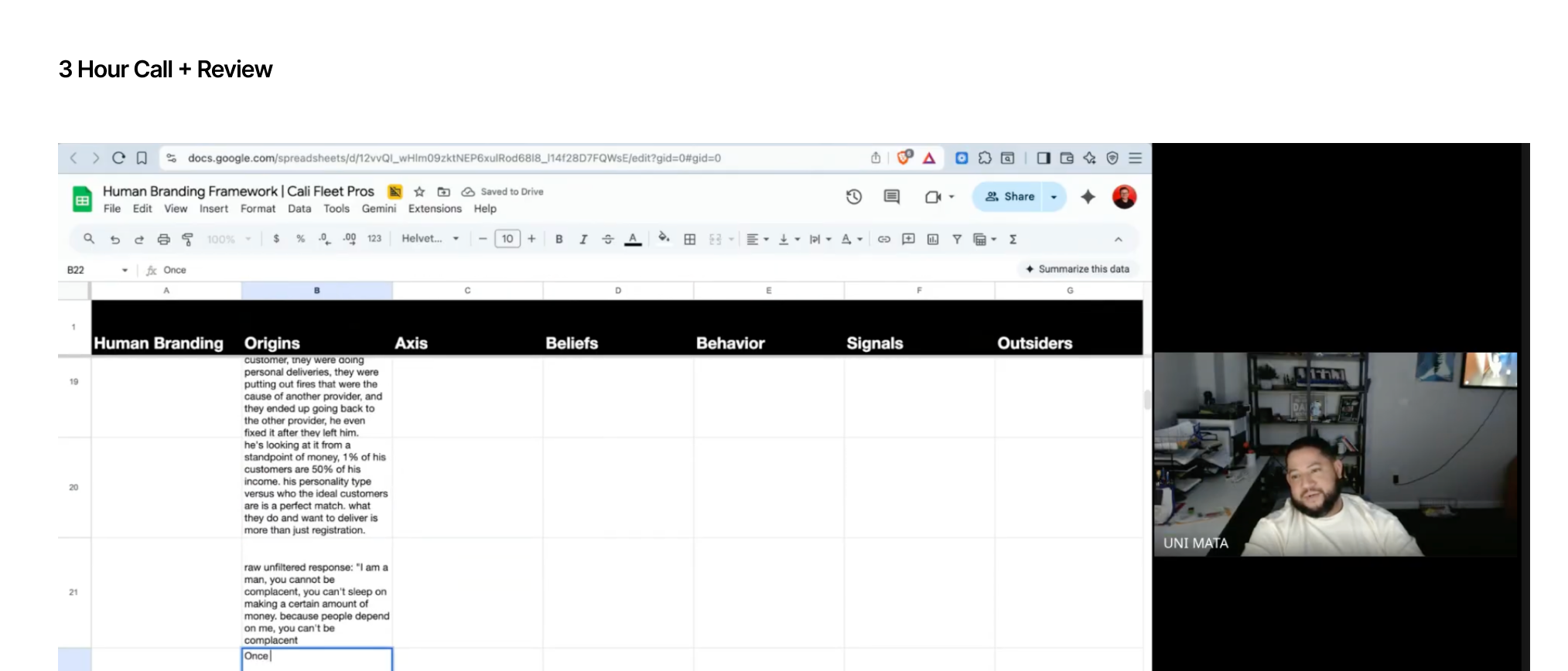Viewport: 1568px width, 671px height.
Task: Collapse the toolbar with up chevron
Action: [x=1118, y=240]
